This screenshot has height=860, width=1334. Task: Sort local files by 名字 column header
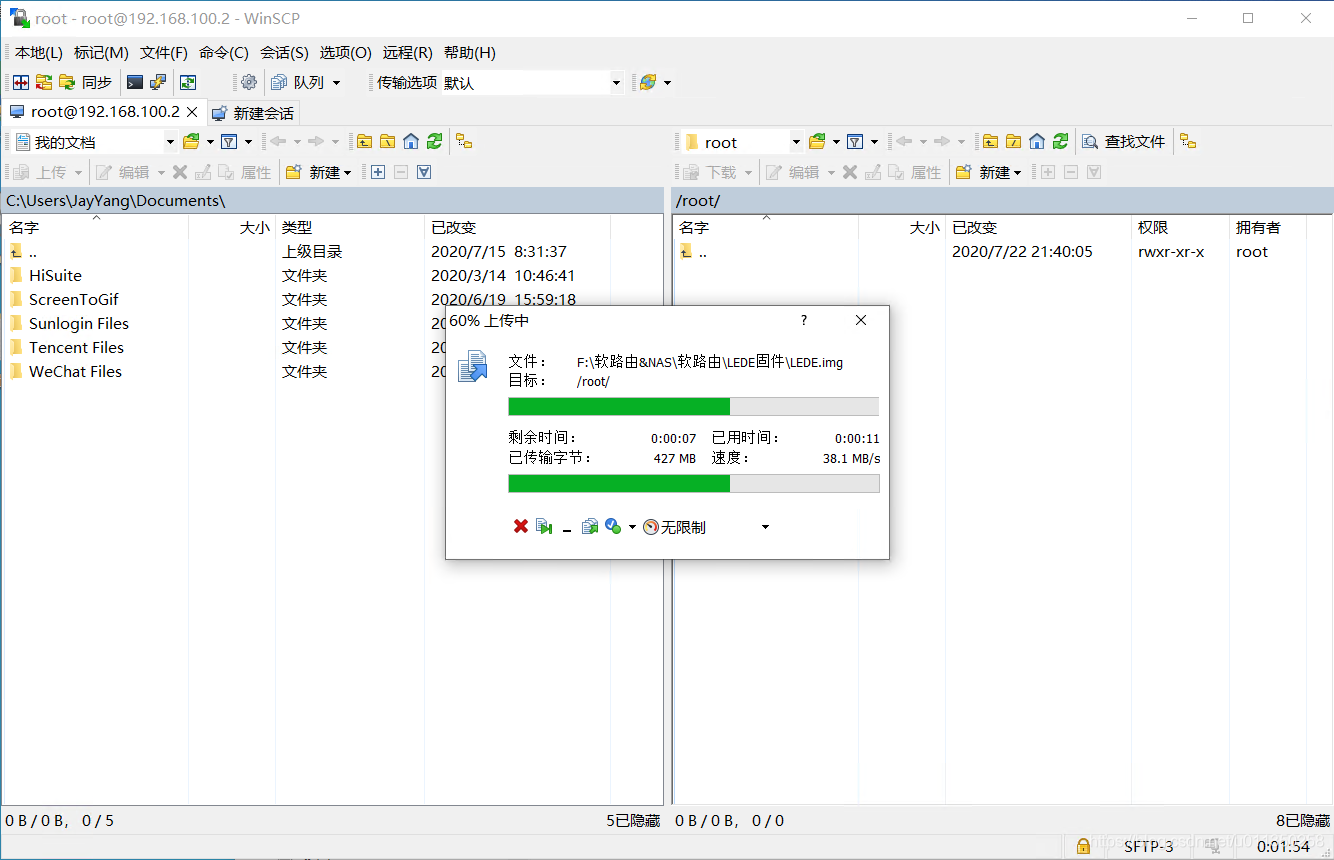click(x=95, y=227)
